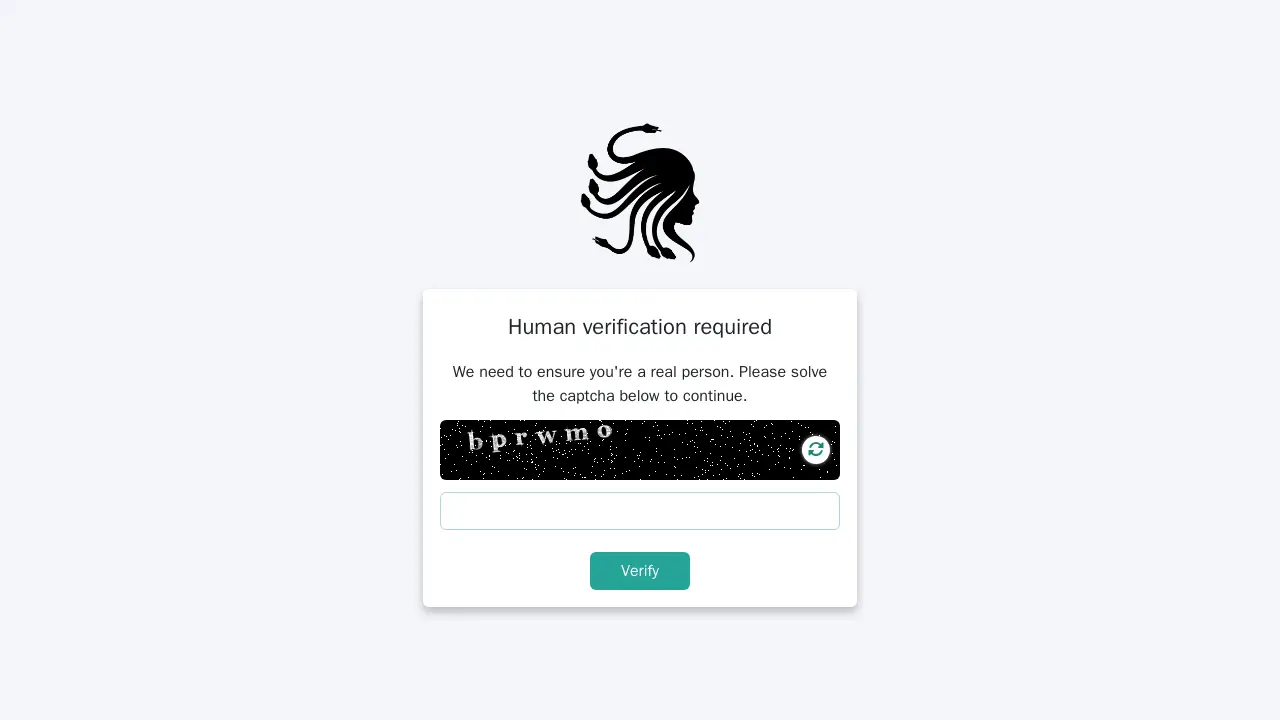Click the letter 'o' in captcha image
The height and width of the screenshot is (720, 1280).
click(x=604, y=431)
